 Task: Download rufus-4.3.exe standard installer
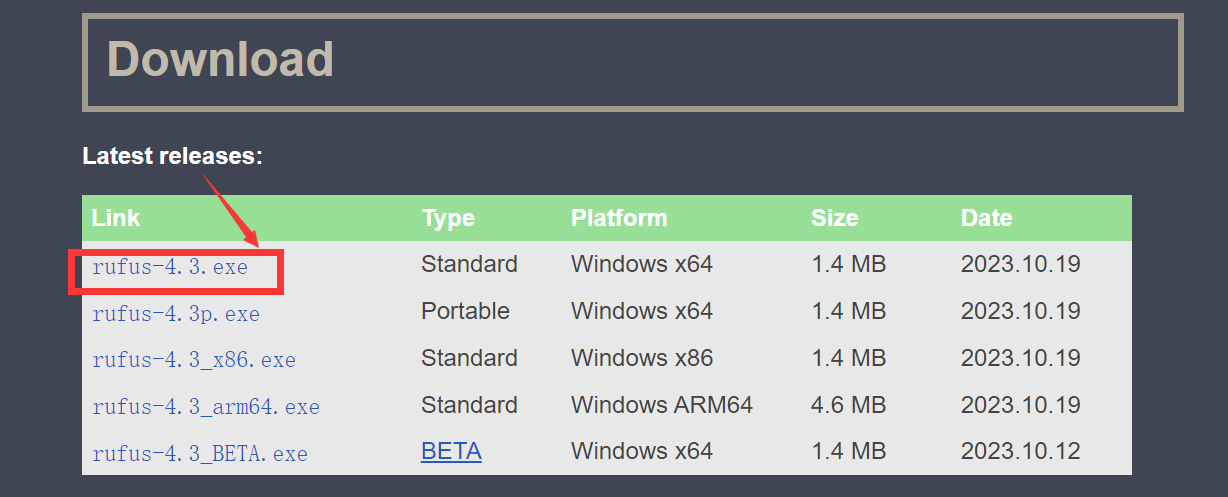170,268
